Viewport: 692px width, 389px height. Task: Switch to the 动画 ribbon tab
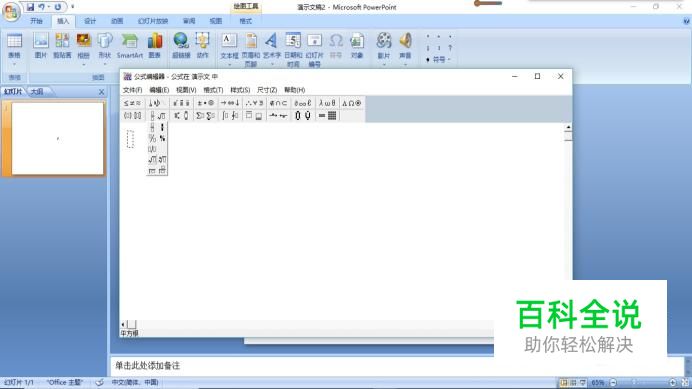tap(117, 21)
